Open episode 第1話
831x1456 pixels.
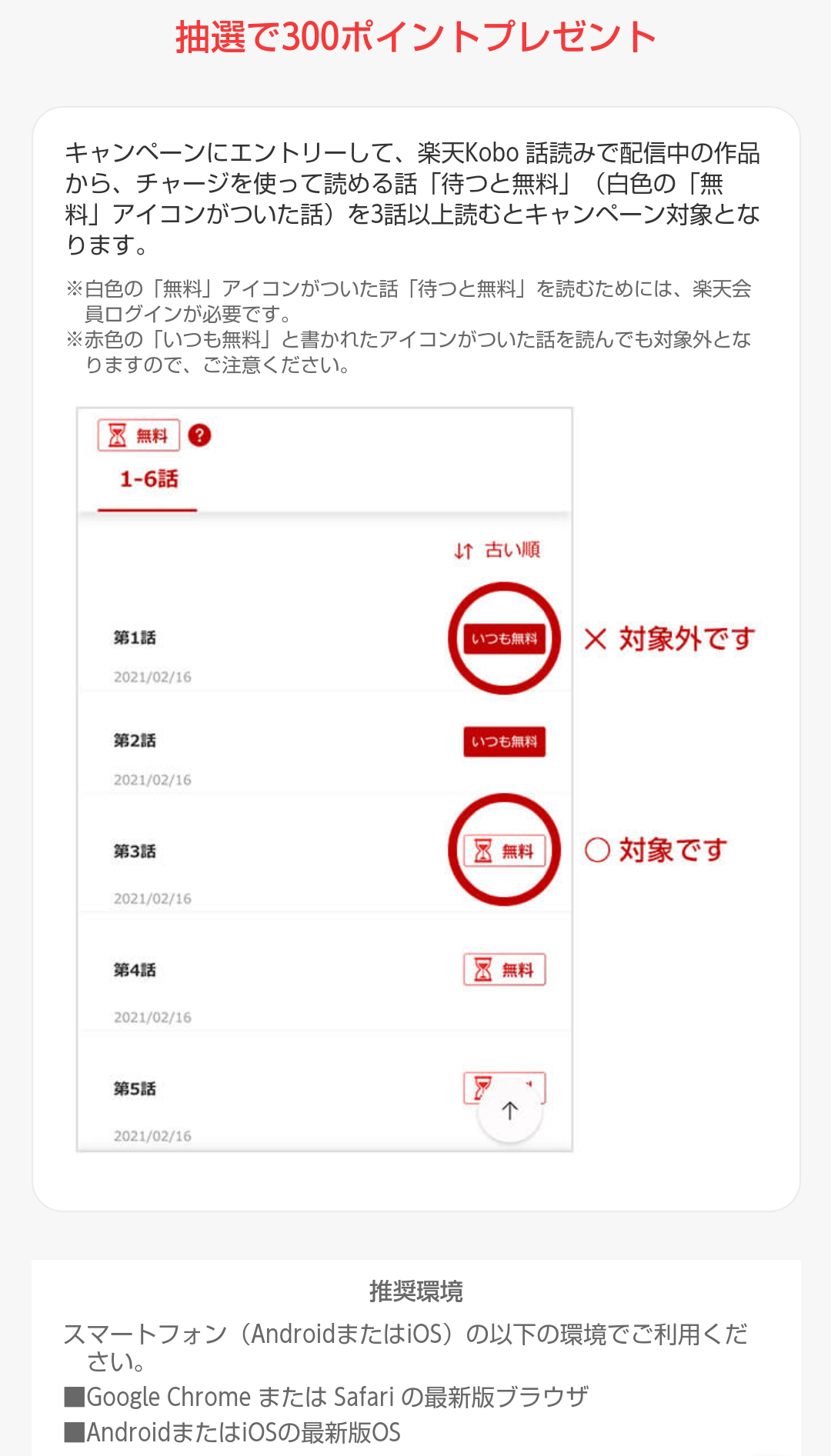(x=135, y=638)
